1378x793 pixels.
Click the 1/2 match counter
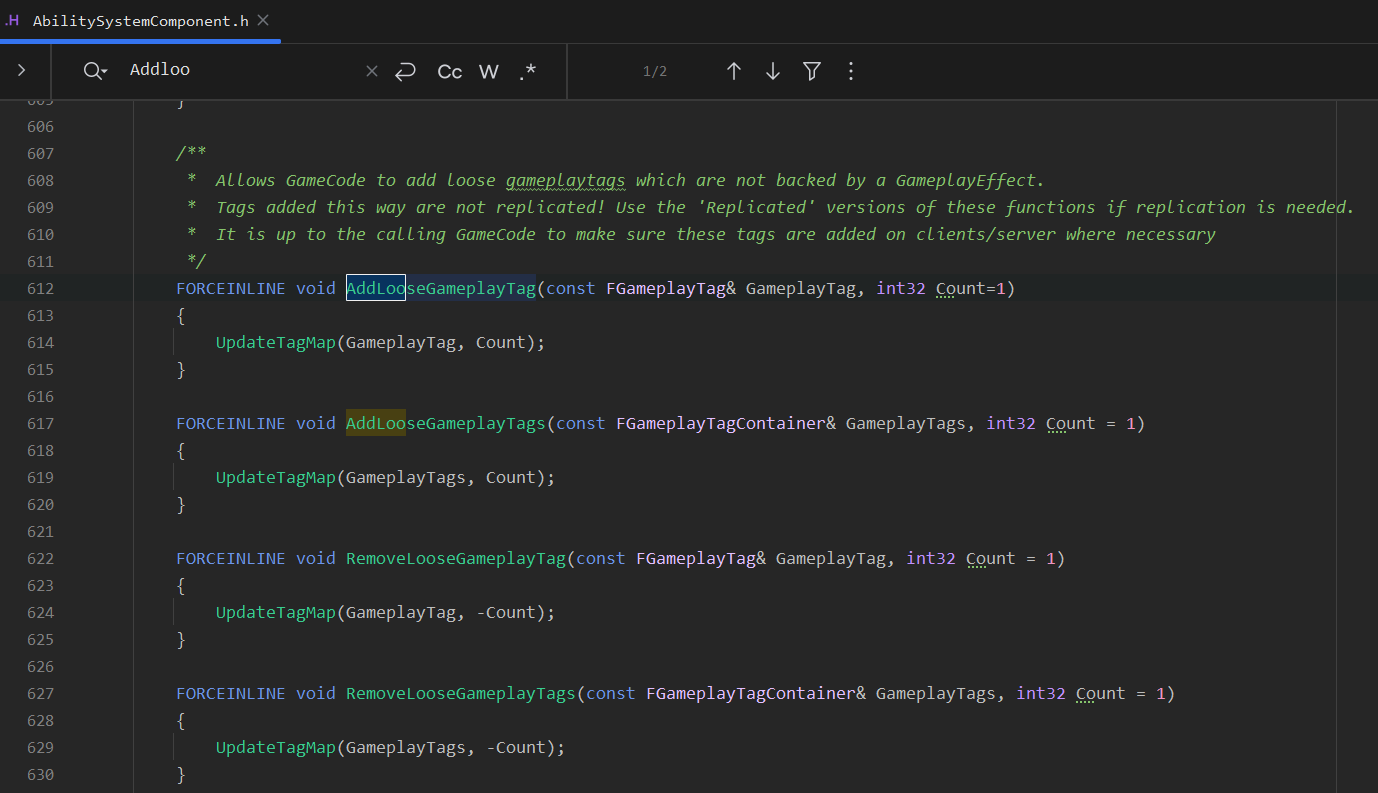[655, 71]
